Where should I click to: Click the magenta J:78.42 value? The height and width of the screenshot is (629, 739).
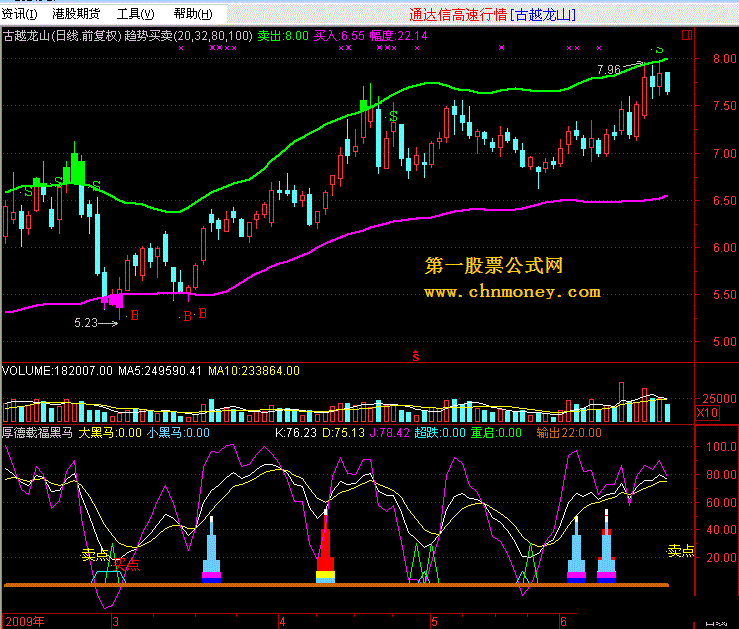(x=389, y=433)
